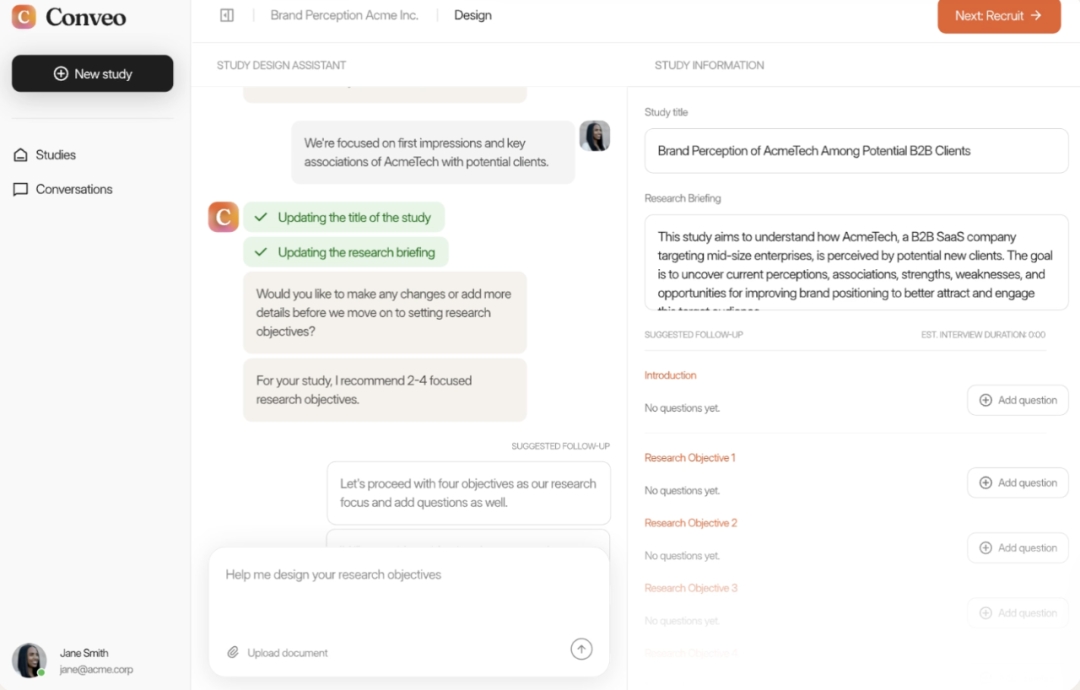
Task: Add question to Introduction section
Action: [1017, 400]
